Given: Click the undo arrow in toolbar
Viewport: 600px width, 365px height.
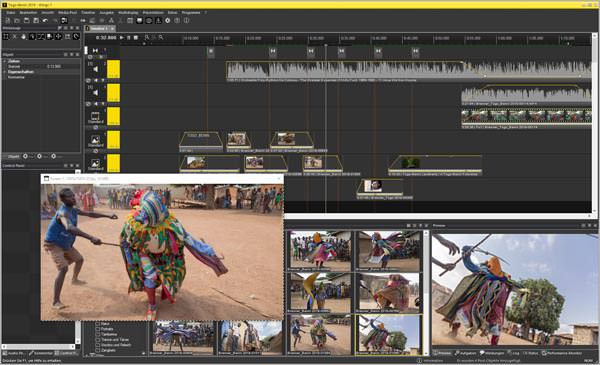Looking at the screenshot, I should (x=45, y=21).
